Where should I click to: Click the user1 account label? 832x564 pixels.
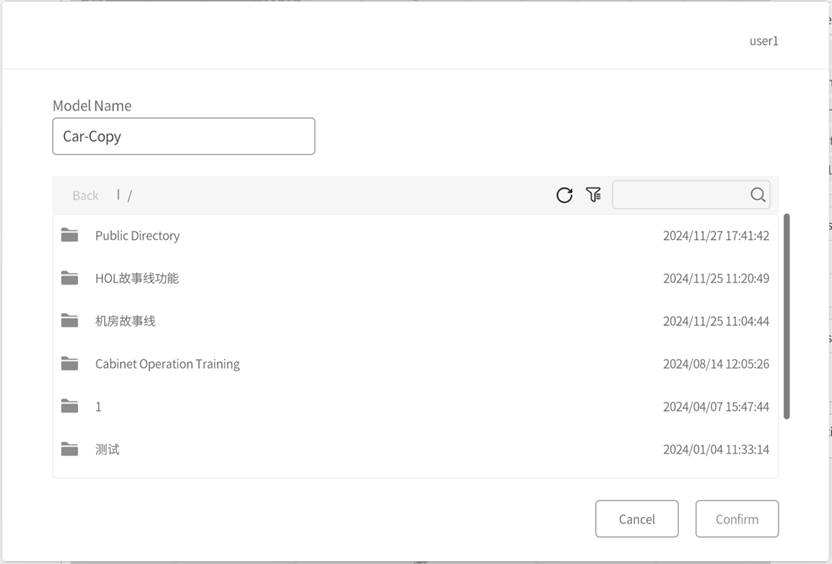[x=763, y=41]
